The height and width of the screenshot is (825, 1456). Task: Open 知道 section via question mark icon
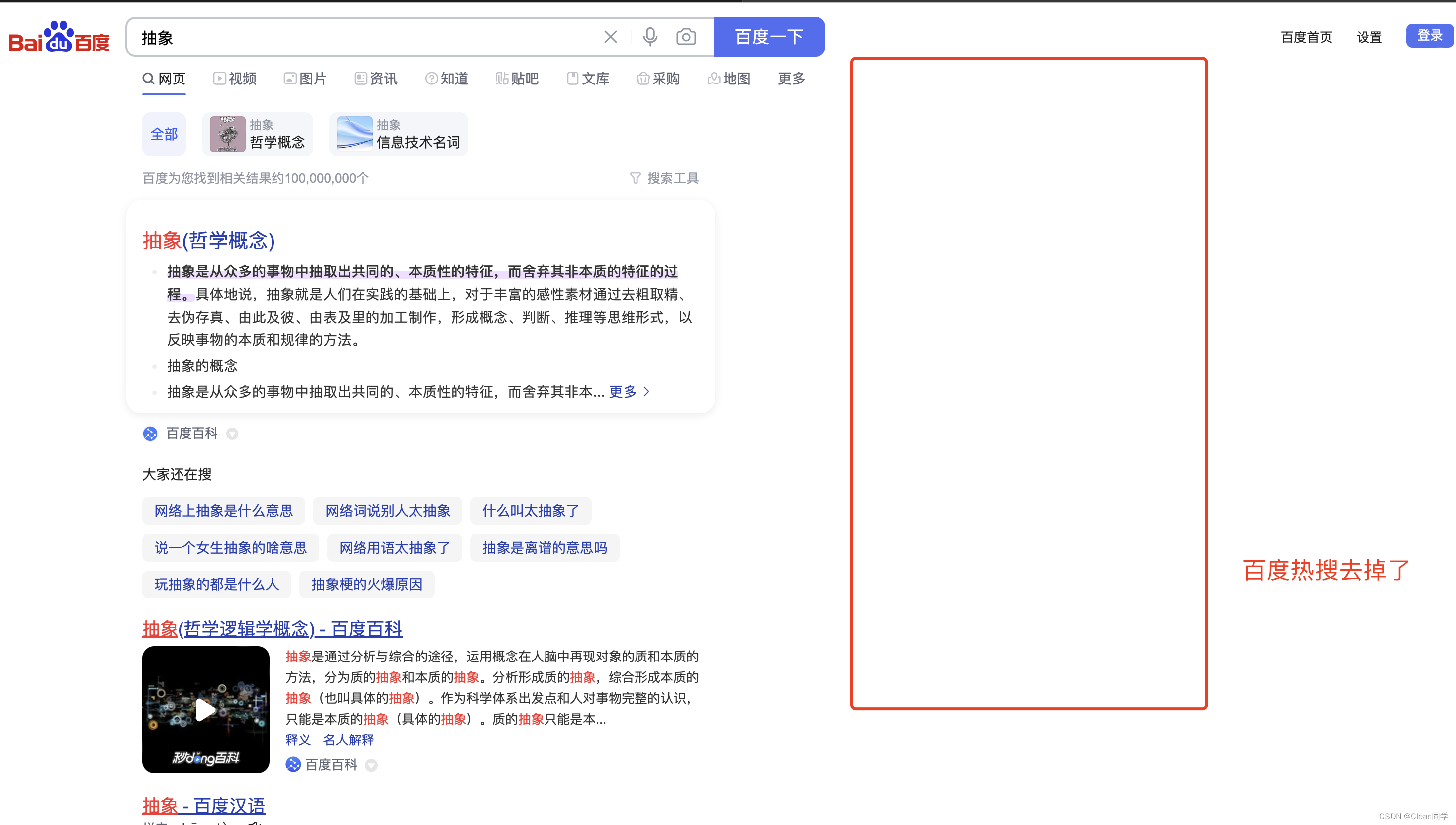[446, 79]
